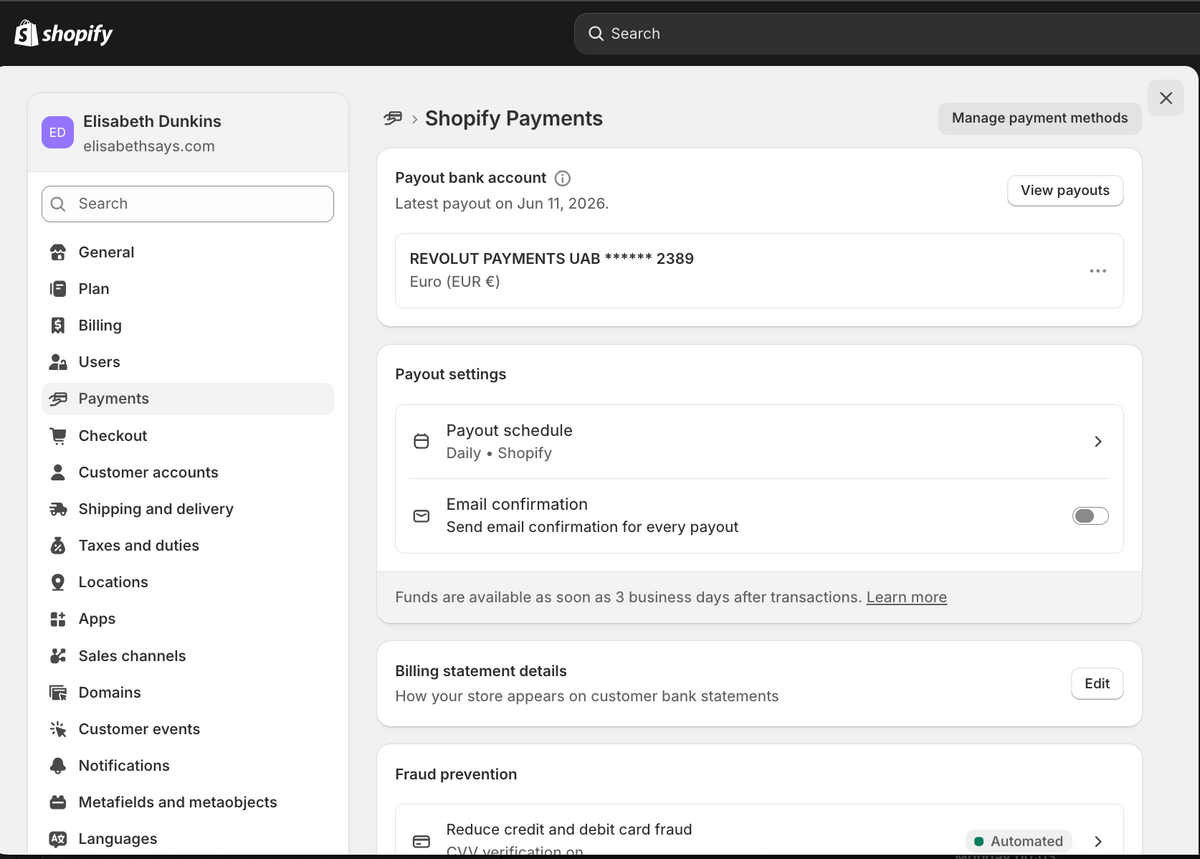Screen dimensions: 1200x859
Task: Open Apps settings
Action: click(188, 619)
